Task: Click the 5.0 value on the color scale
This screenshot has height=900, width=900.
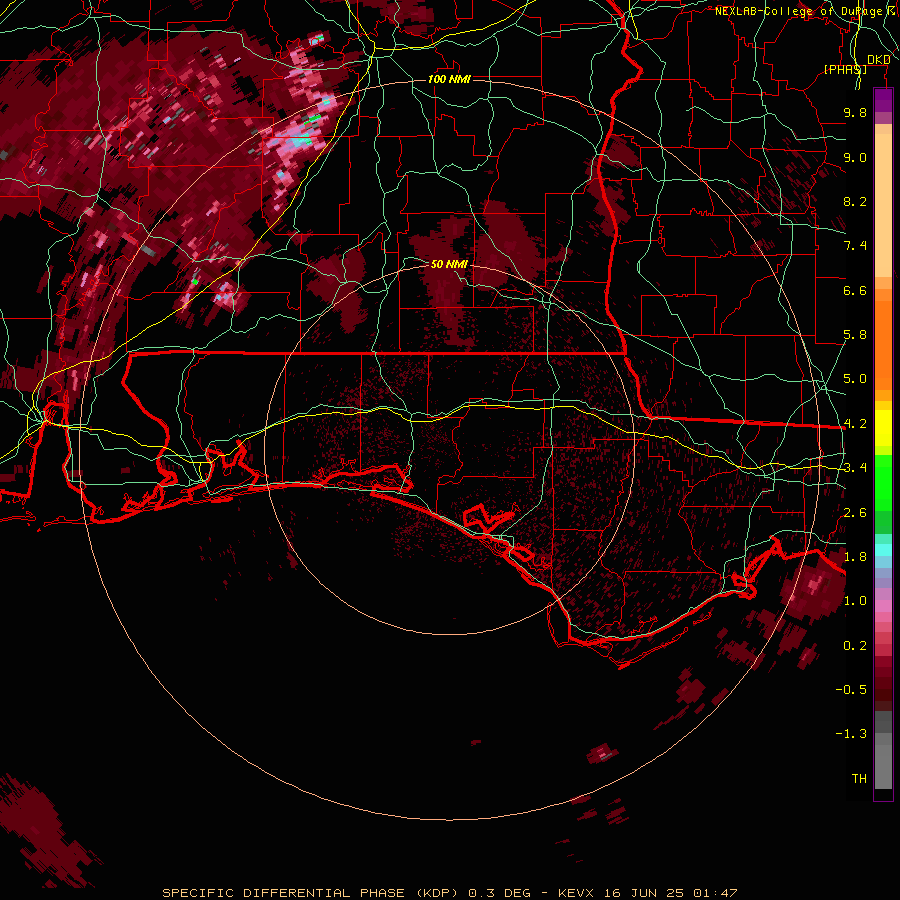Action: [x=855, y=379]
